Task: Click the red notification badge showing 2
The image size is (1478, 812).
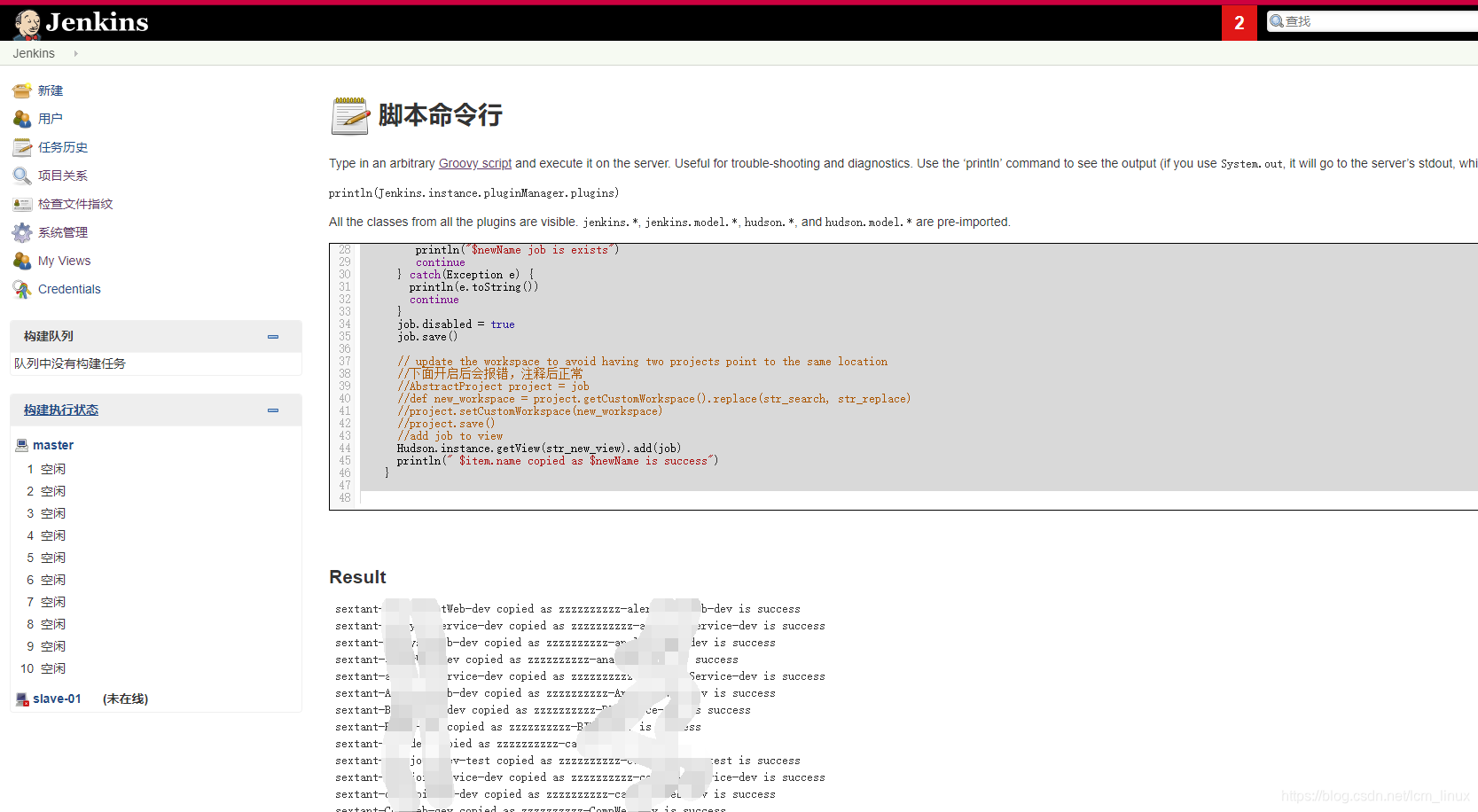Action: click(1239, 23)
